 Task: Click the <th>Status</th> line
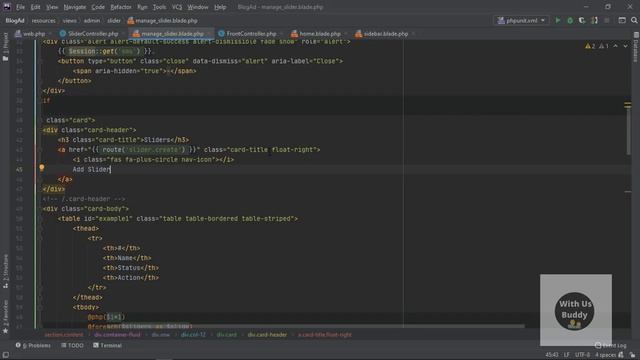131,268
